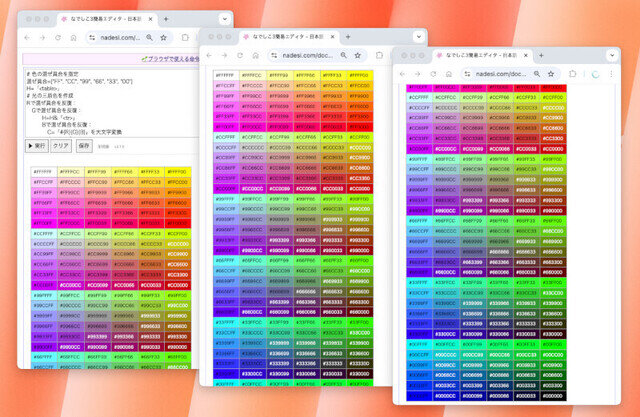Image resolution: width=640 pixels, height=417 pixels.
Task: Click forward arrow in left window
Action: point(42,38)
